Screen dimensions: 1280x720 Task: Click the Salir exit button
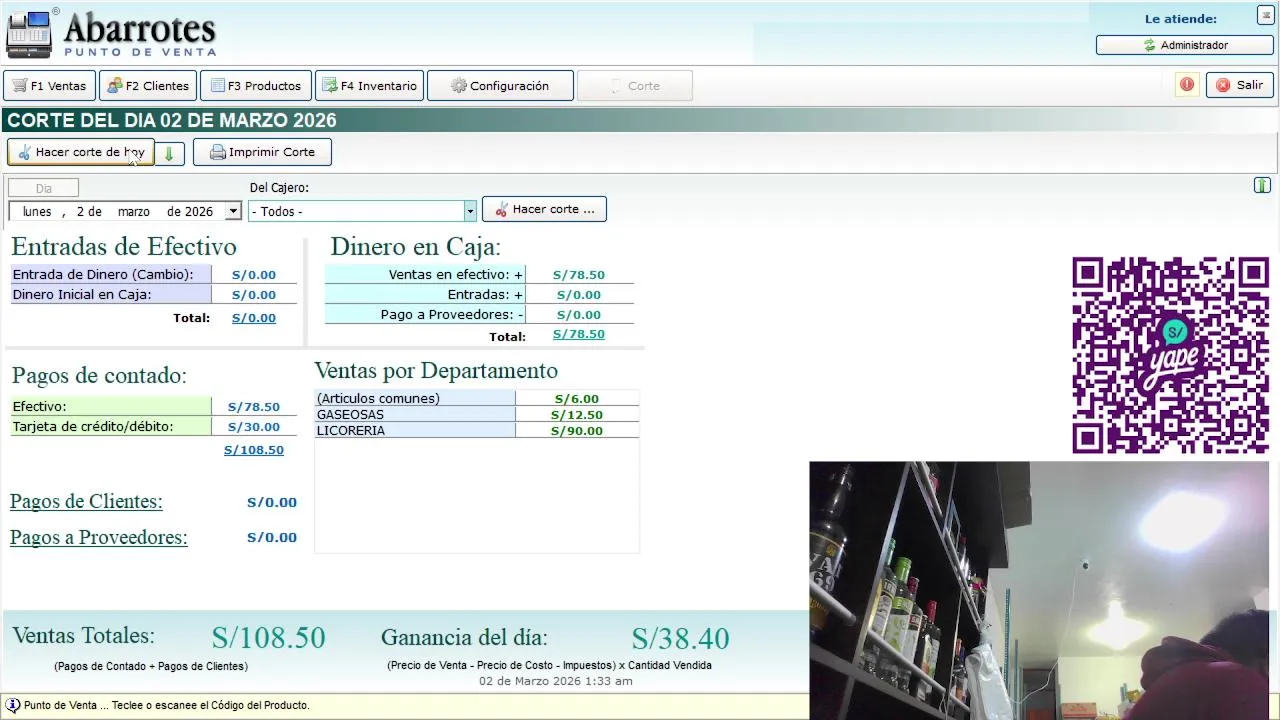[1240, 85]
